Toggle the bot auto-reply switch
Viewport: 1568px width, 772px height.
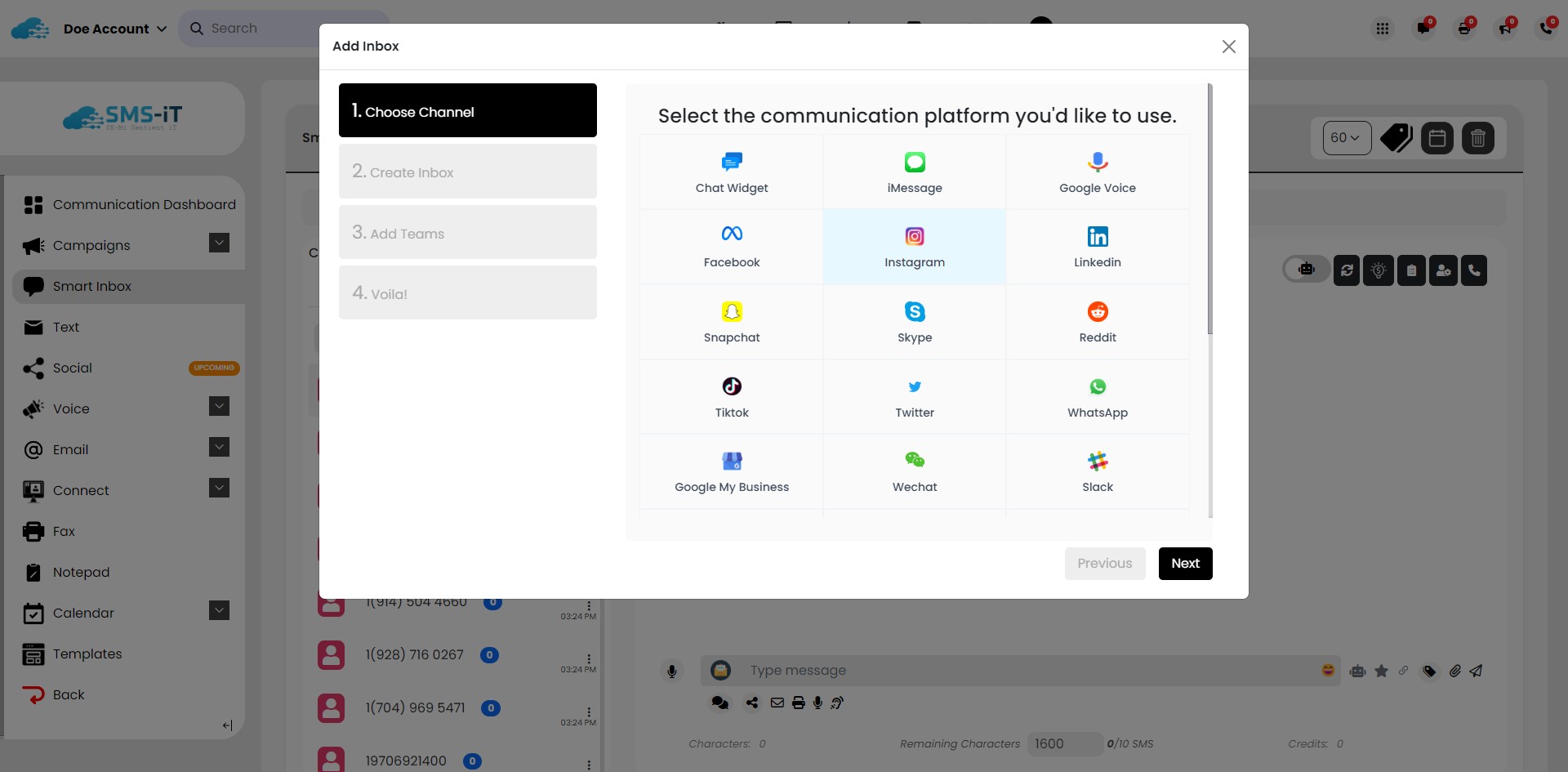(1305, 270)
